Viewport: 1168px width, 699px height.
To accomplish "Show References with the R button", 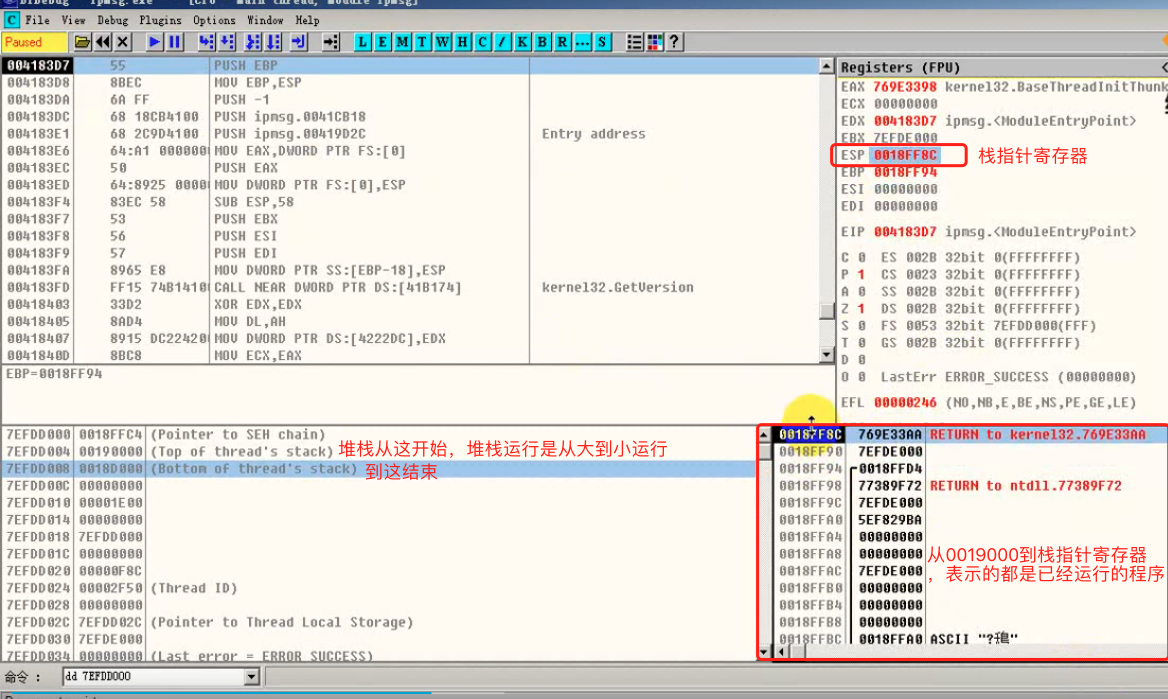I will [x=562, y=42].
